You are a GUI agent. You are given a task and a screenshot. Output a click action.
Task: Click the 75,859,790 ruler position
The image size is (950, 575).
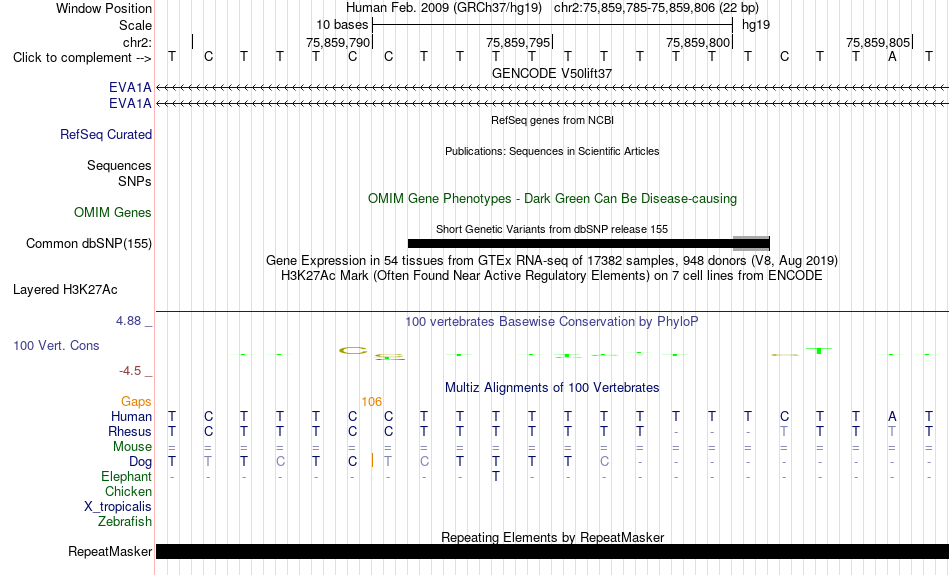337,42
